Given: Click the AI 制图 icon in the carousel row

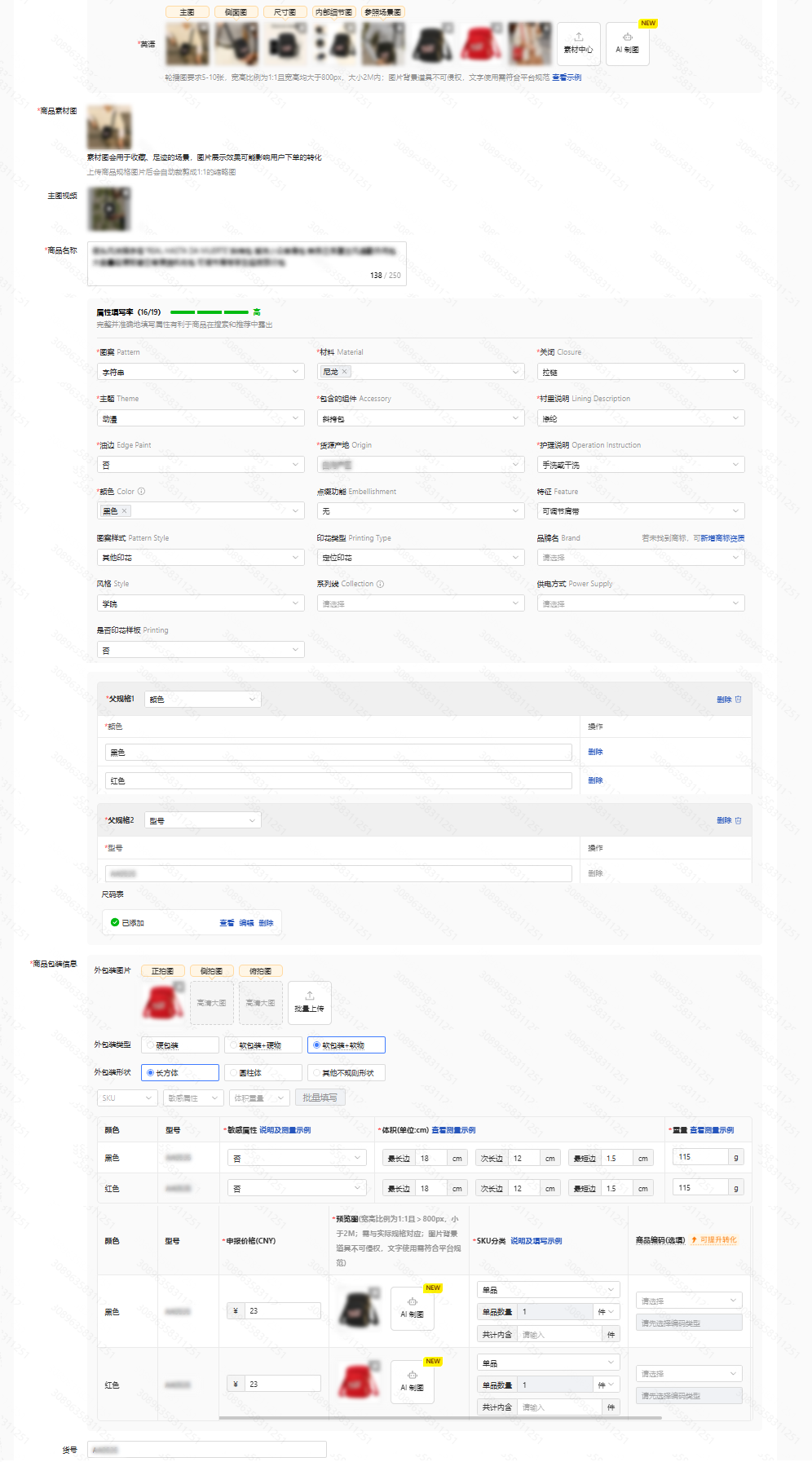Looking at the screenshot, I should pos(627,38).
